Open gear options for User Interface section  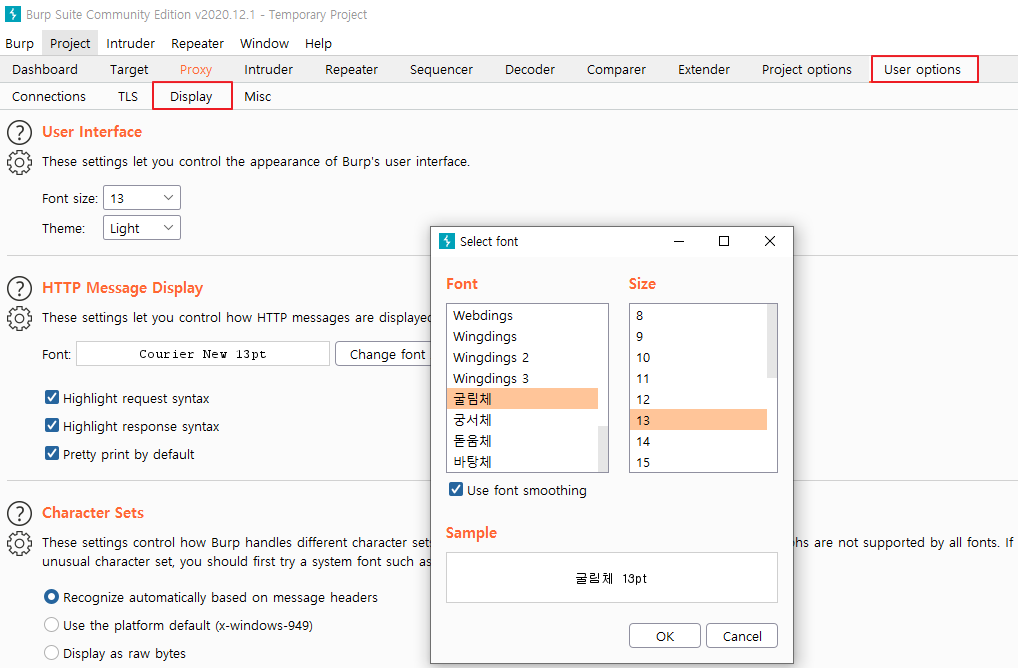19,162
